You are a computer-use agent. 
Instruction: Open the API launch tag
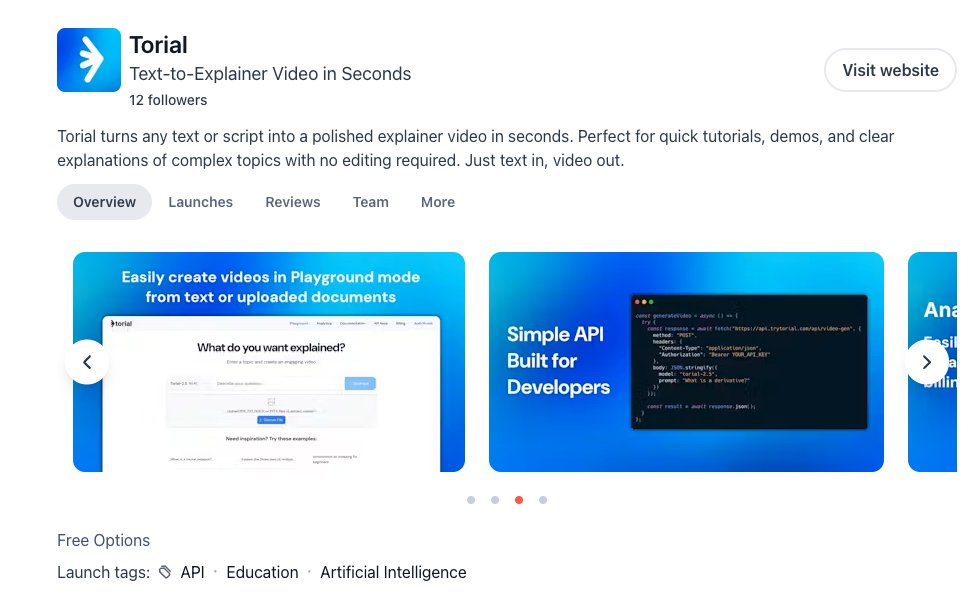(192, 571)
